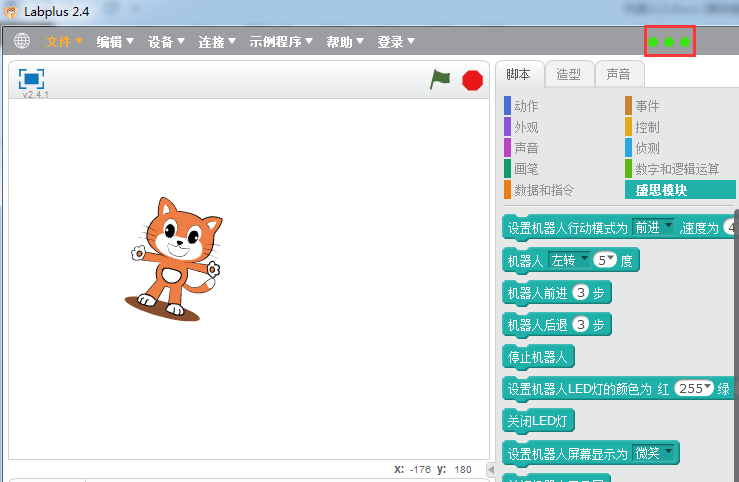Click the globe language icon
The width and height of the screenshot is (739, 482).
[22, 41]
